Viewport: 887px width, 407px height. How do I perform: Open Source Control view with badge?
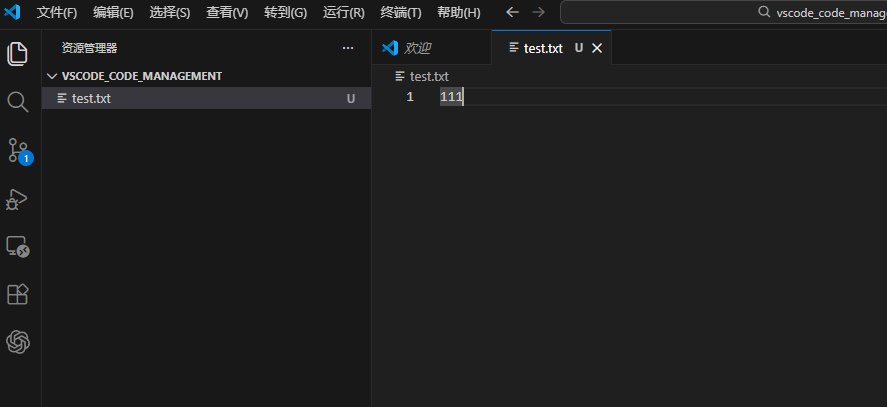tap(20, 151)
